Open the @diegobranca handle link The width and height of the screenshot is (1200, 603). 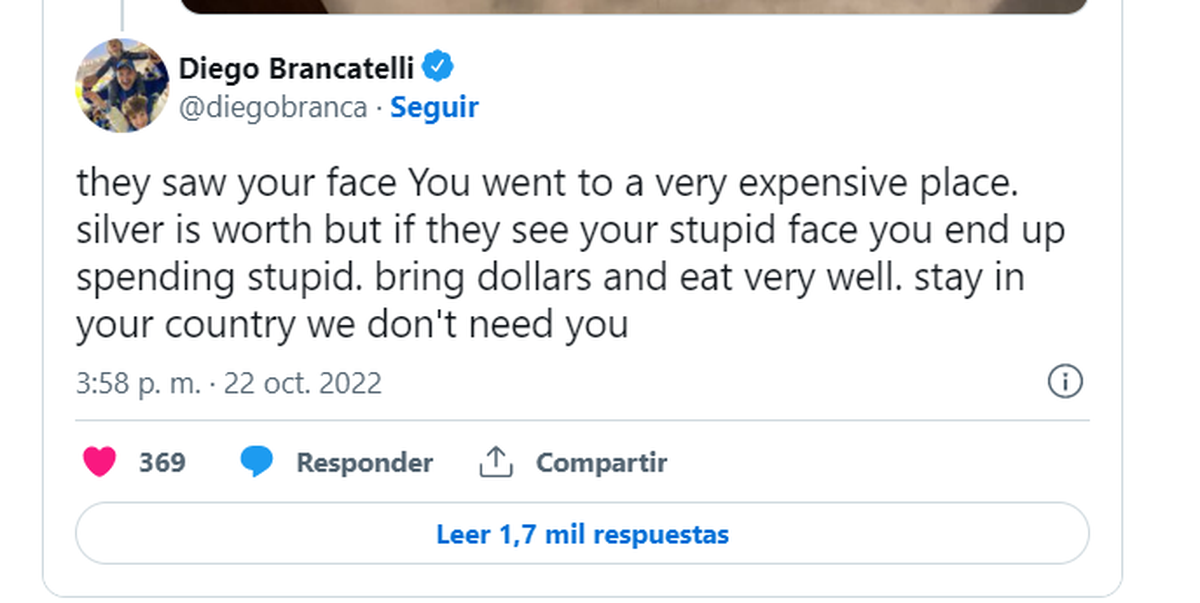272,108
